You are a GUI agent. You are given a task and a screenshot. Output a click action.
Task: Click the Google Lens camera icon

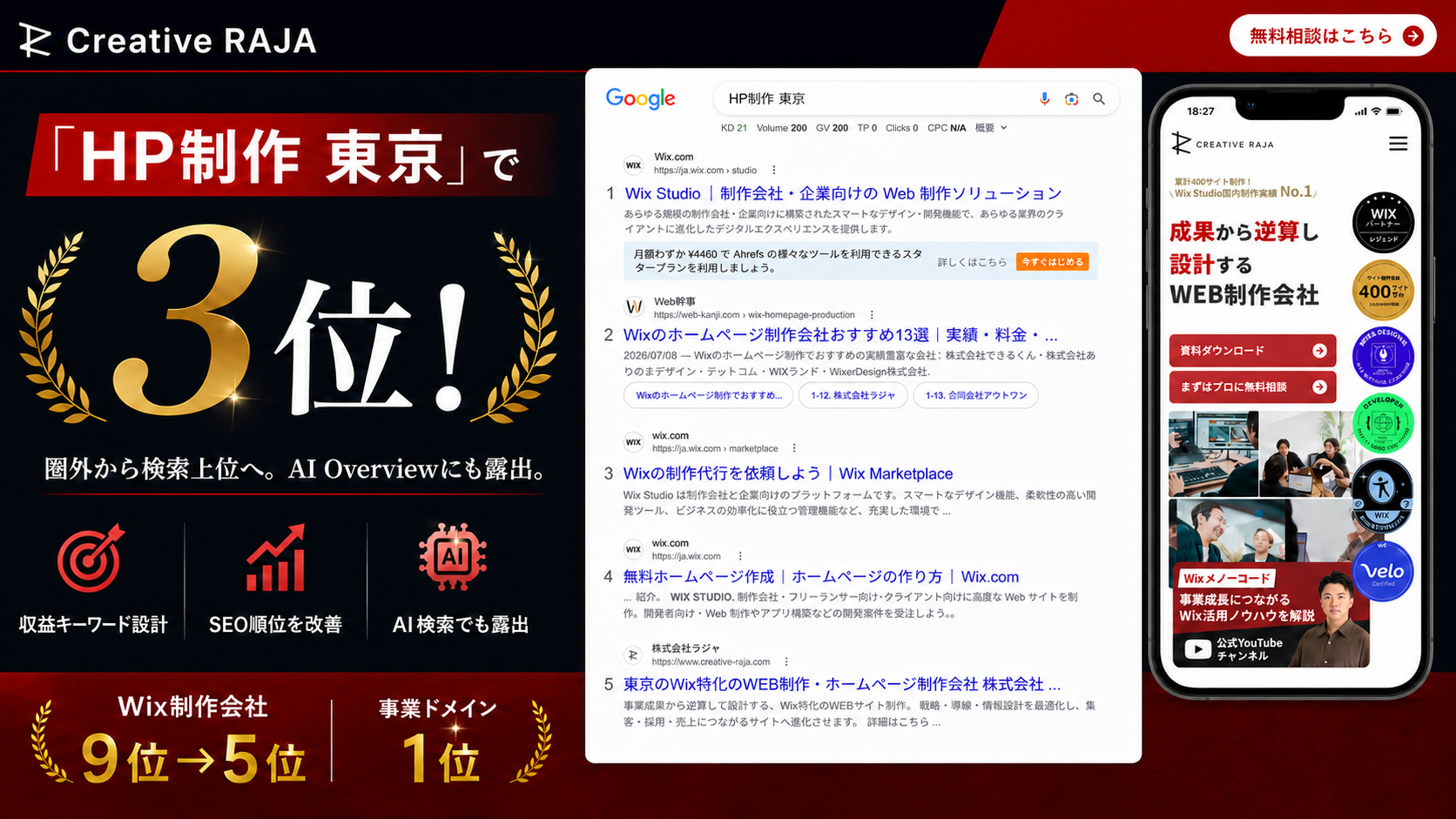[x=1071, y=99]
